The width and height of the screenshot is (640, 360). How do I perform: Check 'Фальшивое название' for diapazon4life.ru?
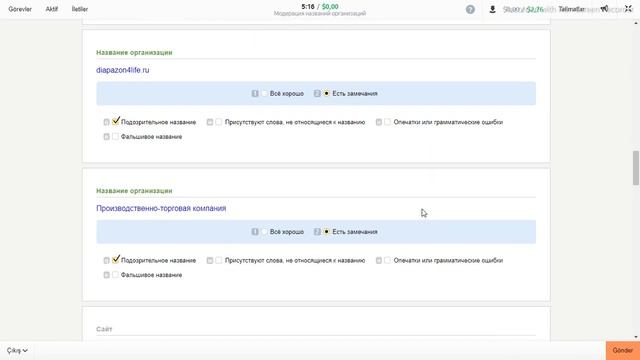116,137
